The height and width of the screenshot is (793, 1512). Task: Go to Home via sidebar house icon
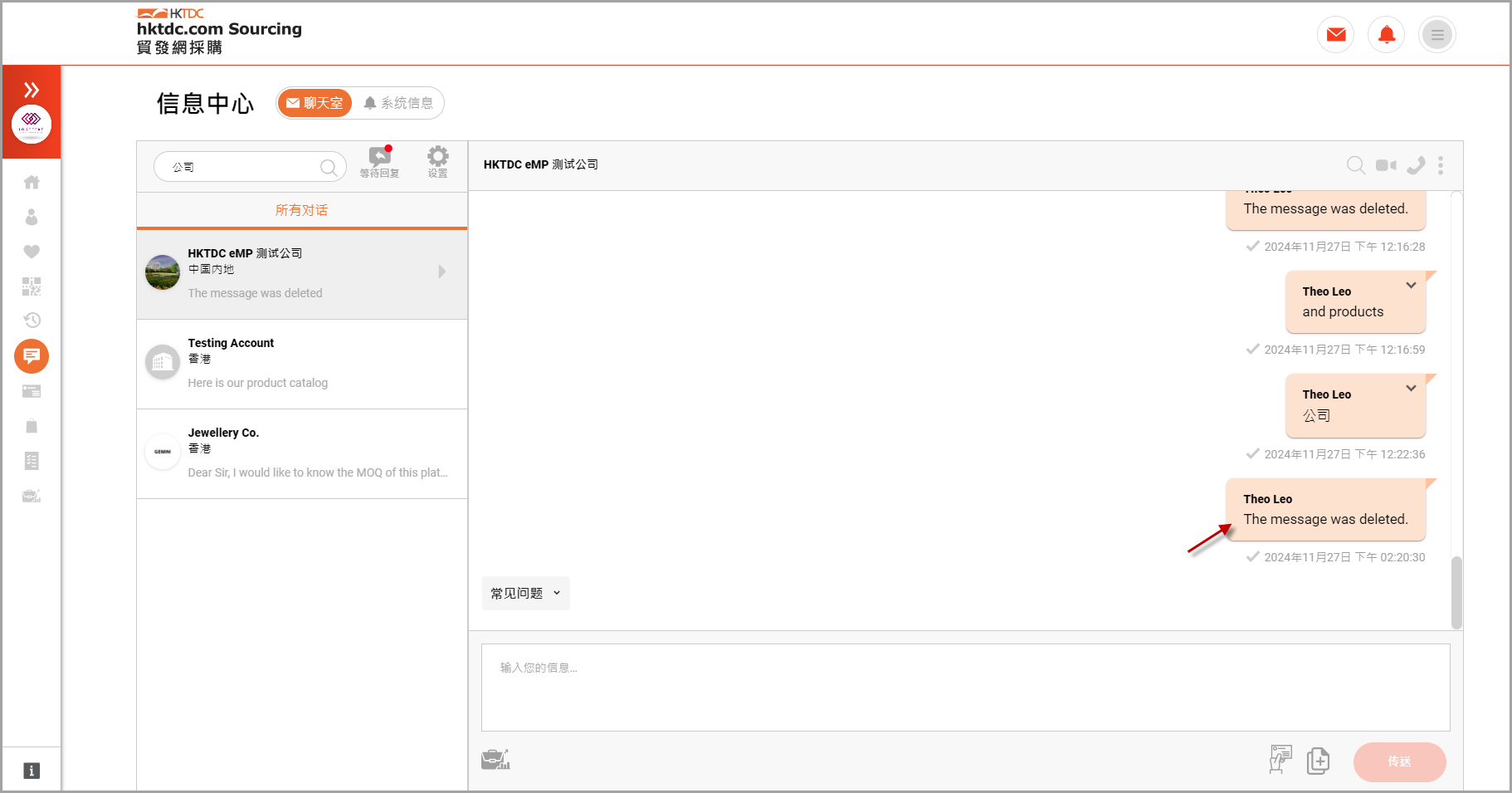coord(32,182)
